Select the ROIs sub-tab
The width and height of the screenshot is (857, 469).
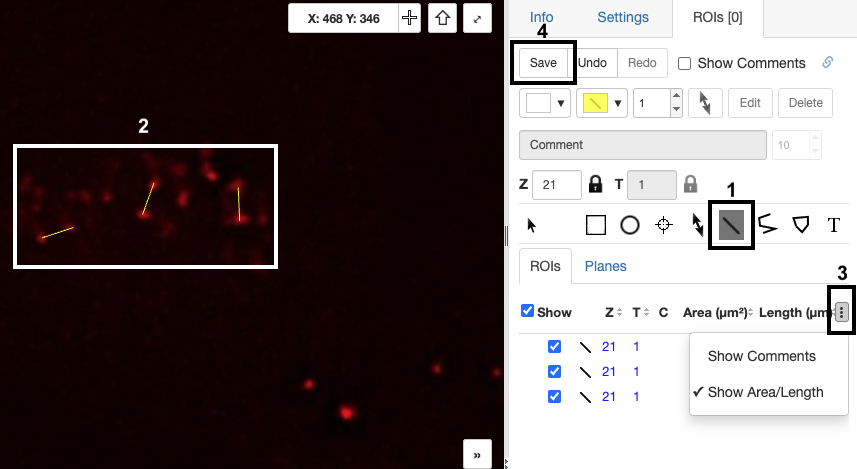point(545,266)
